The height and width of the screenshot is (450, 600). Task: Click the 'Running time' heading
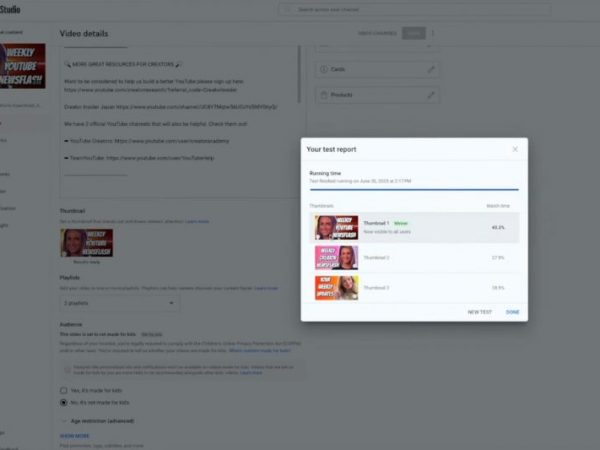coord(325,173)
